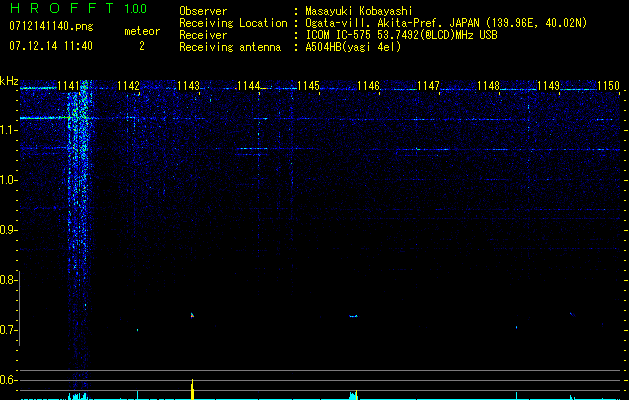Viewport: 629px width, 400px height.
Task: Click time marker 1141
Action: click(69, 86)
